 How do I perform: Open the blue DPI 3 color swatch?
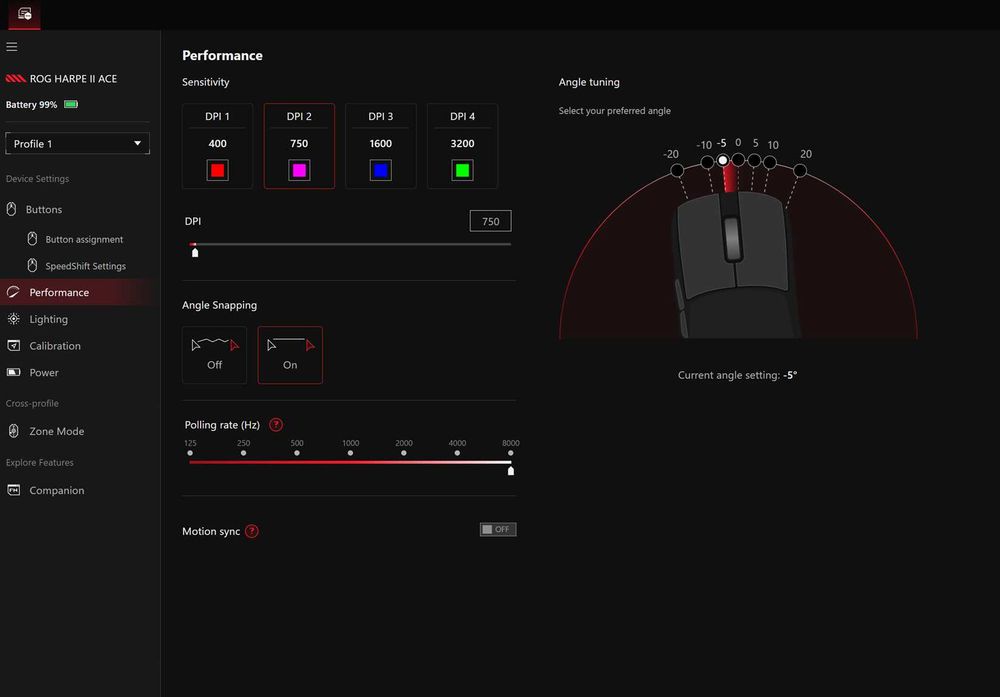point(381,170)
